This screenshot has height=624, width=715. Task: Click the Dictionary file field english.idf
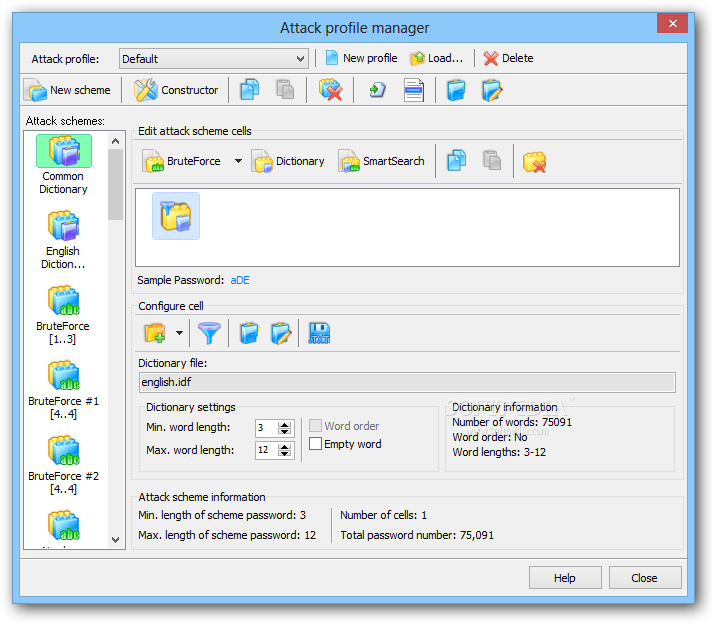pyautogui.click(x=407, y=382)
